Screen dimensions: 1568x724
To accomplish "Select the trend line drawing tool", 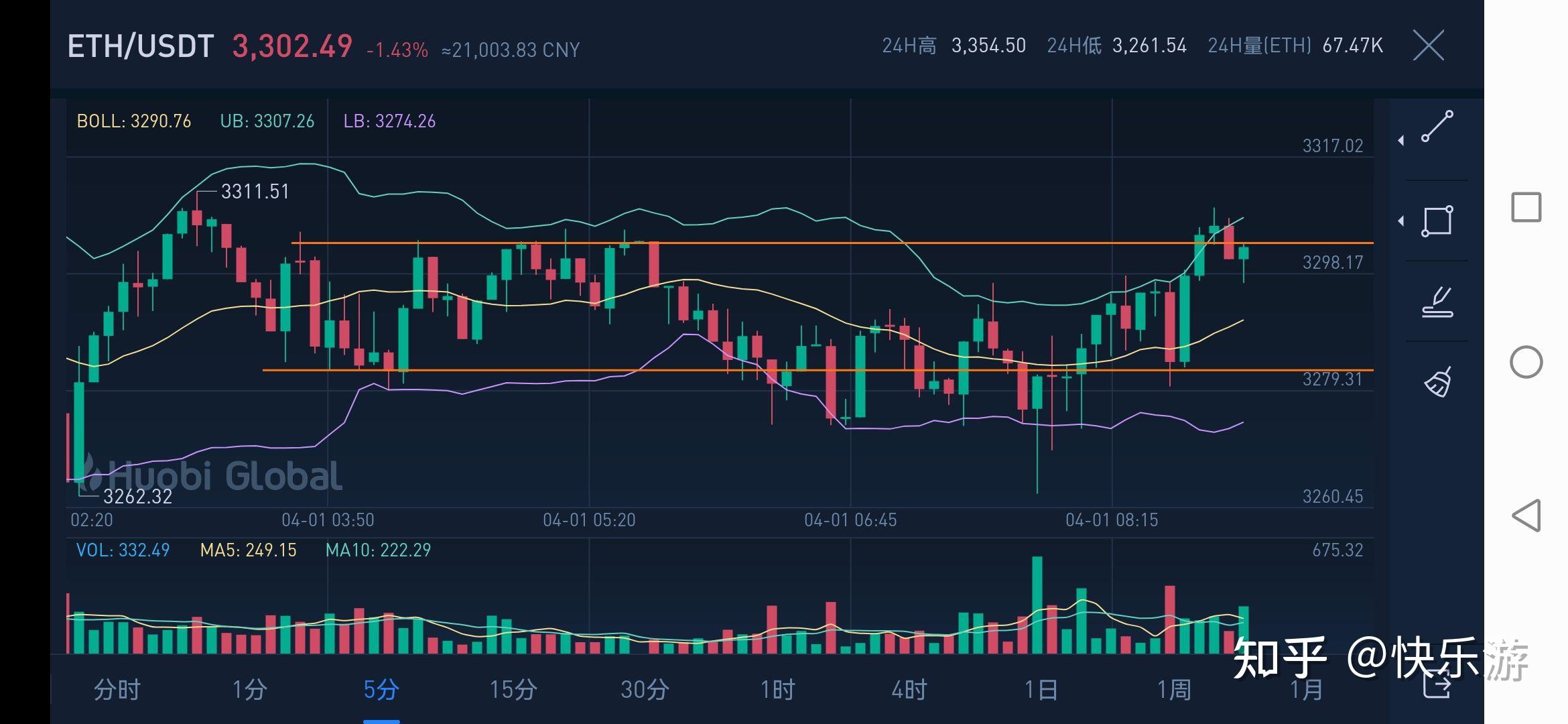I will [1438, 127].
